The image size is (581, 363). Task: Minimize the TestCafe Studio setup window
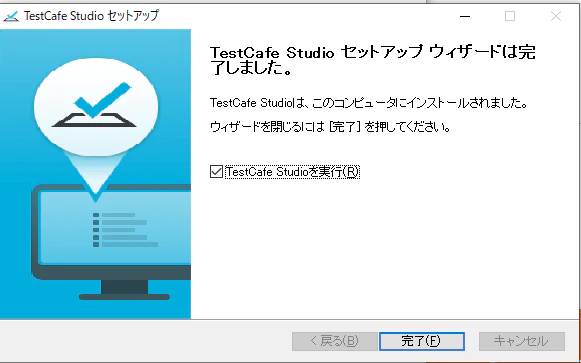tap(465, 16)
